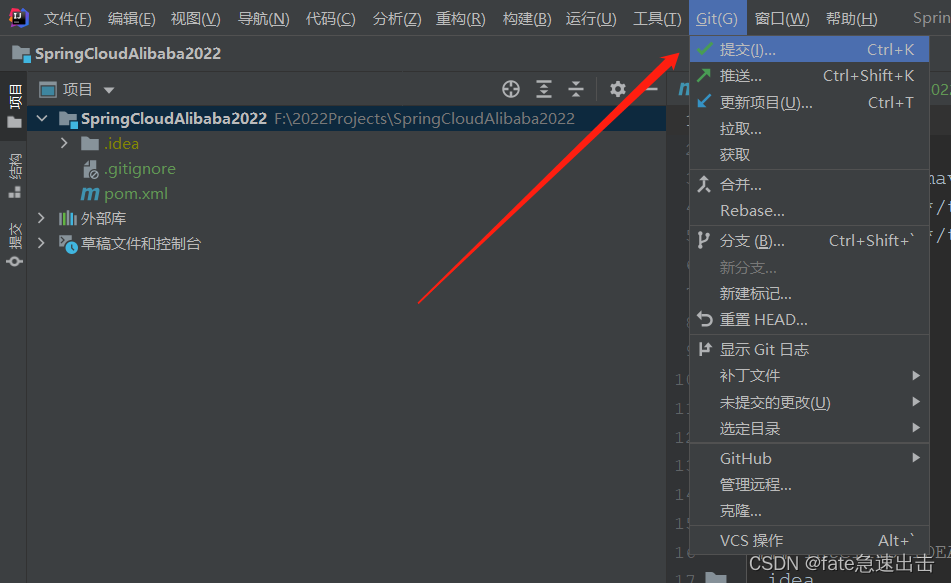Choose 拉取... in Git menu

(809, 129)
